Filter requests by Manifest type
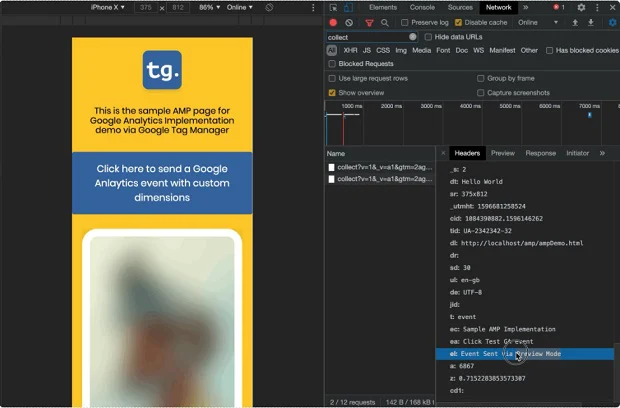 pyautogui.click(x=502, y=50)
